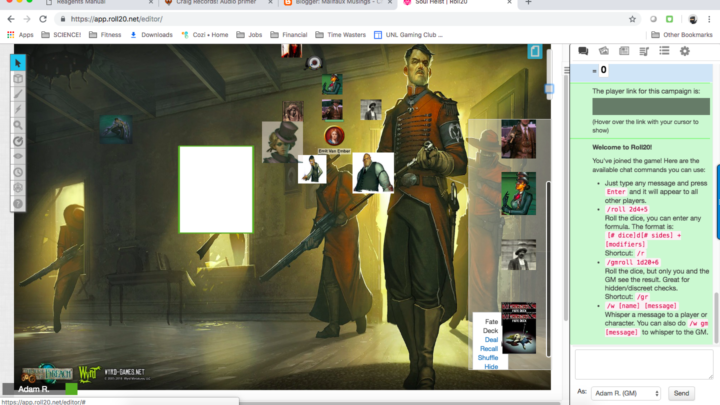Open the Financial bookmark folder
Viewport: 720px width, 405px height.
tap(289, 35)
